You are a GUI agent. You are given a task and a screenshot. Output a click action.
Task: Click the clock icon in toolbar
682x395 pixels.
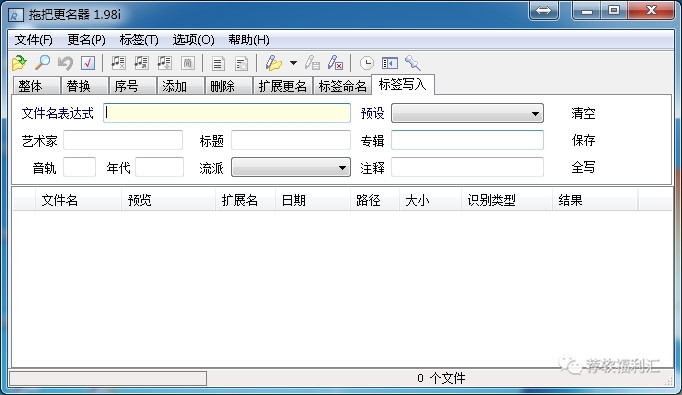point(367,64)
